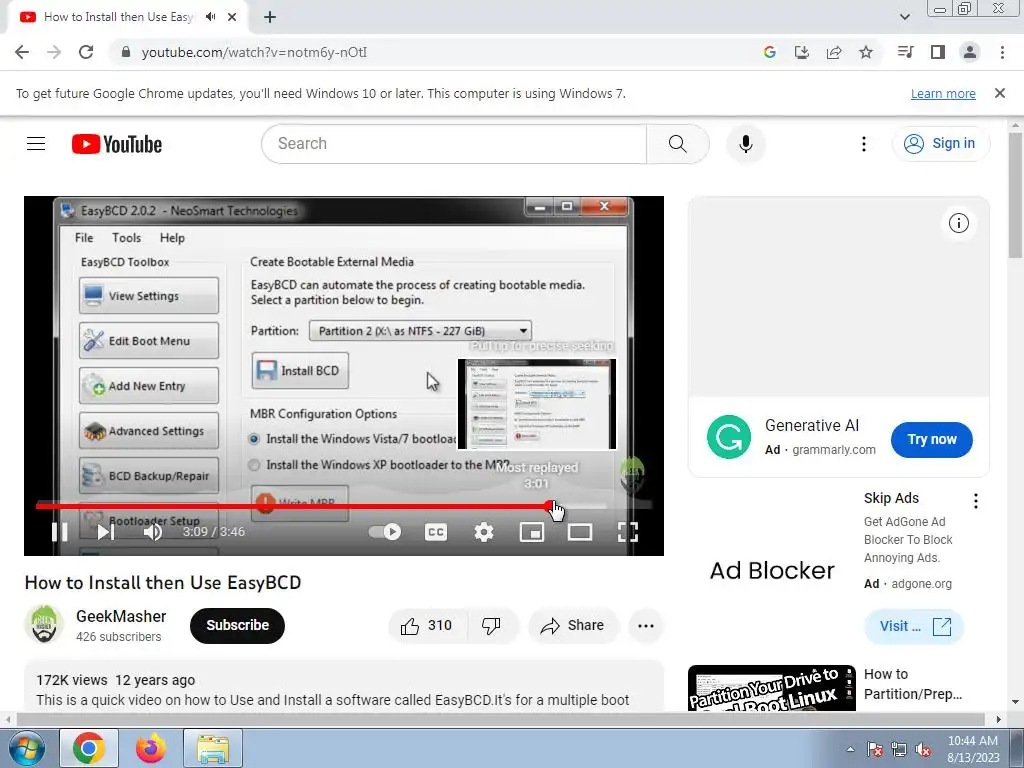Open a new browser tab
Viewport: 1024px width, 768px height.
pos(270,17)
